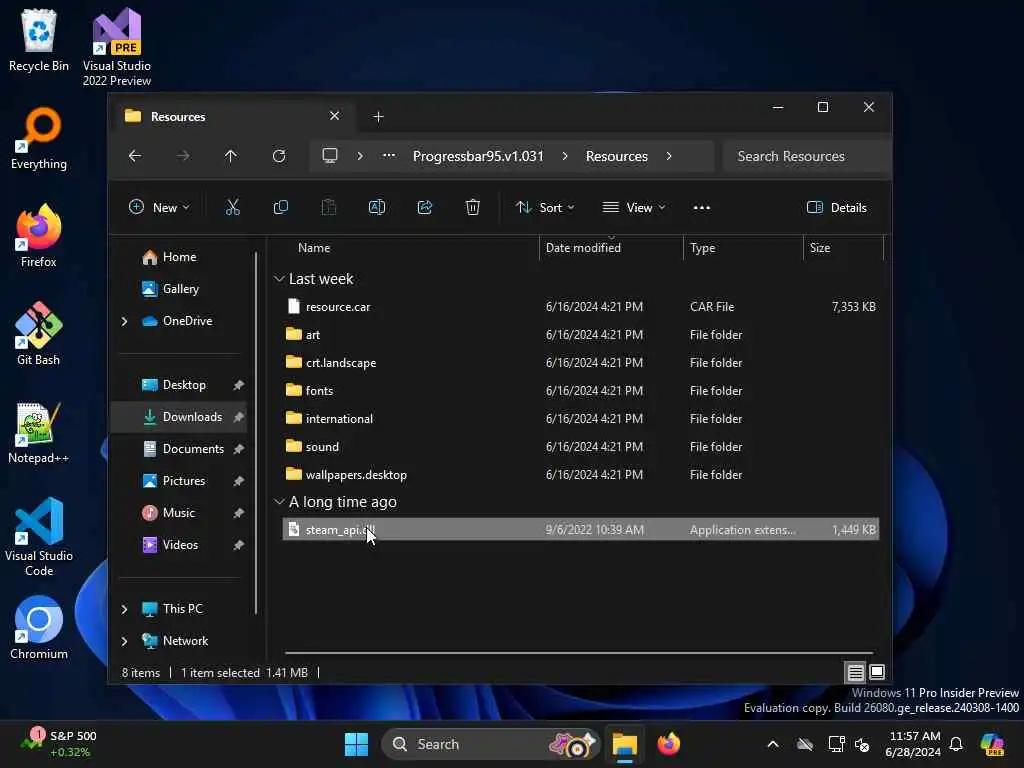
Task: Open Notepad++ desktop shortcut
Action: 39,433
